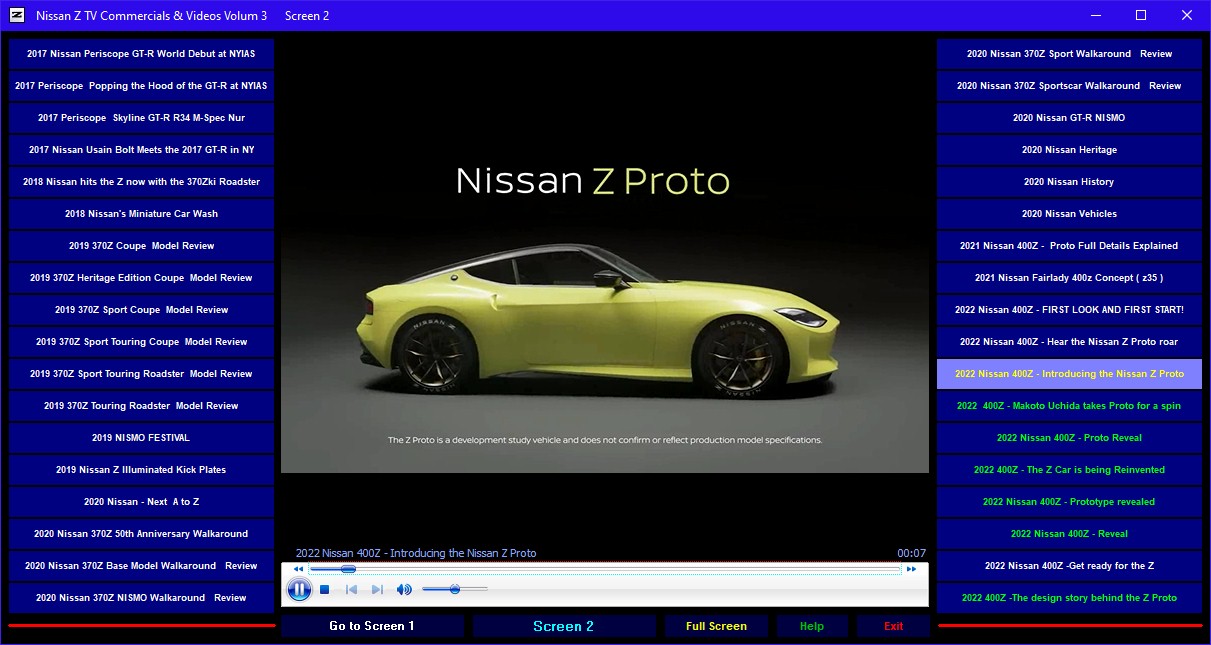
Task: Play 2020 Nissan Heritage video
Action: coord(1069,150)
